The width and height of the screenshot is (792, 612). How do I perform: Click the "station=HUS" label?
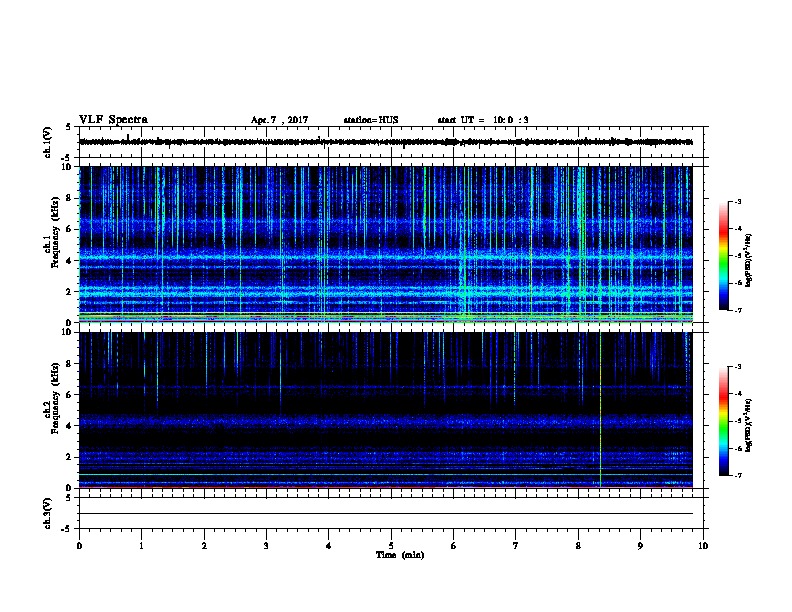point(371,120)
